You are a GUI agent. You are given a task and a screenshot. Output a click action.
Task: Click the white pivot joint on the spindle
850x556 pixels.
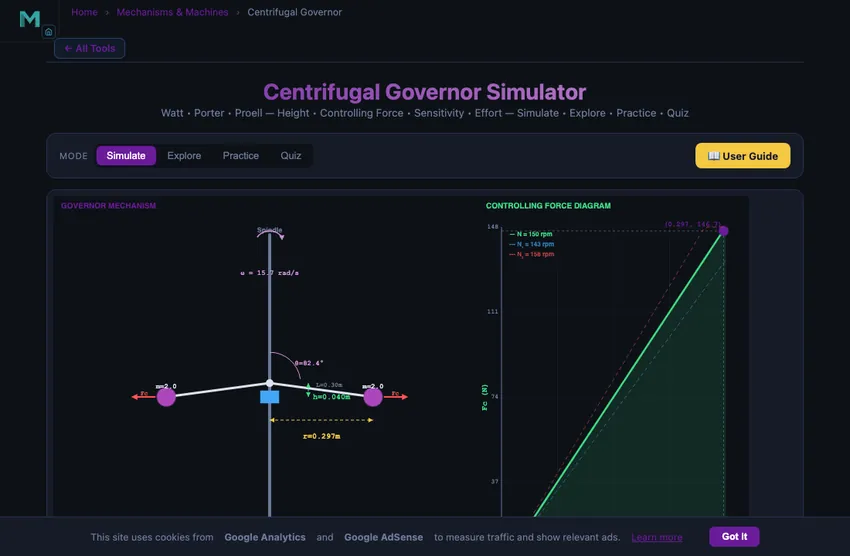point(269,383)
